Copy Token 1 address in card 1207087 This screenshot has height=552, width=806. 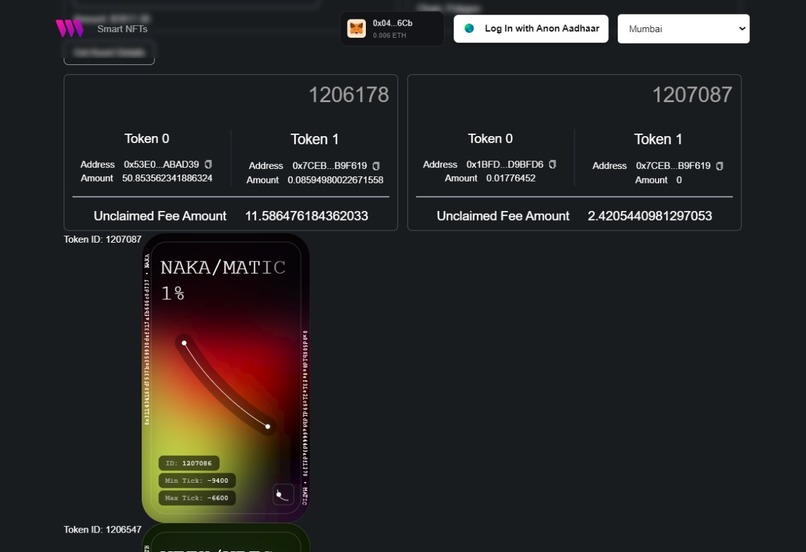[x=720, y=166]
